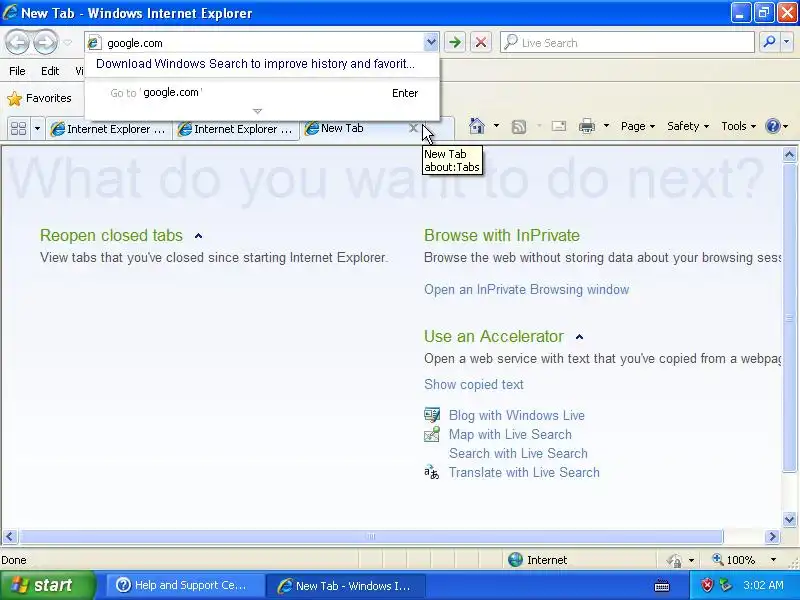Screen dimensions: 800x600
Task: Focus the address bar with google.com
Action: click(262, 43)
